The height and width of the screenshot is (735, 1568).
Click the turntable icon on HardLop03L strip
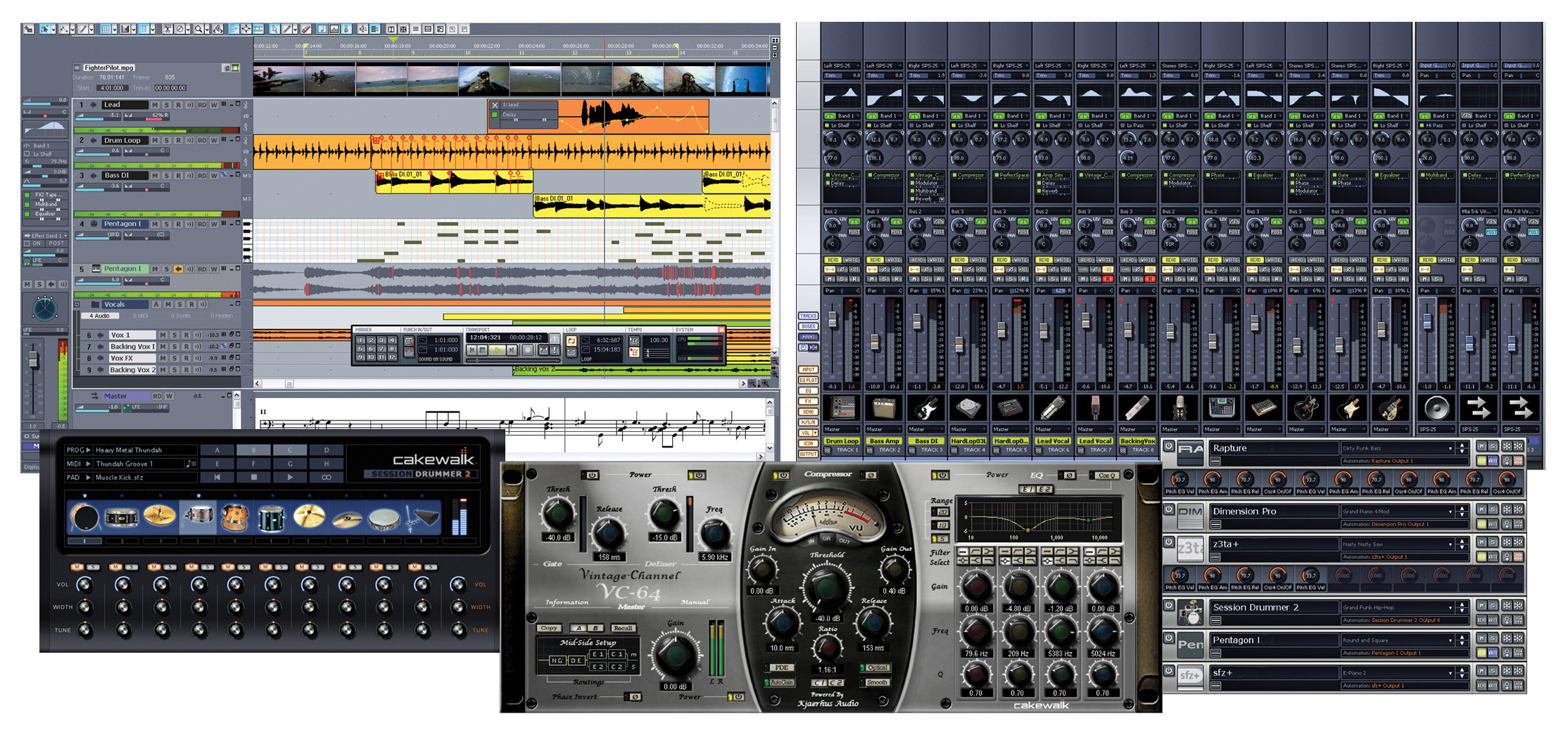pos(968,408)
